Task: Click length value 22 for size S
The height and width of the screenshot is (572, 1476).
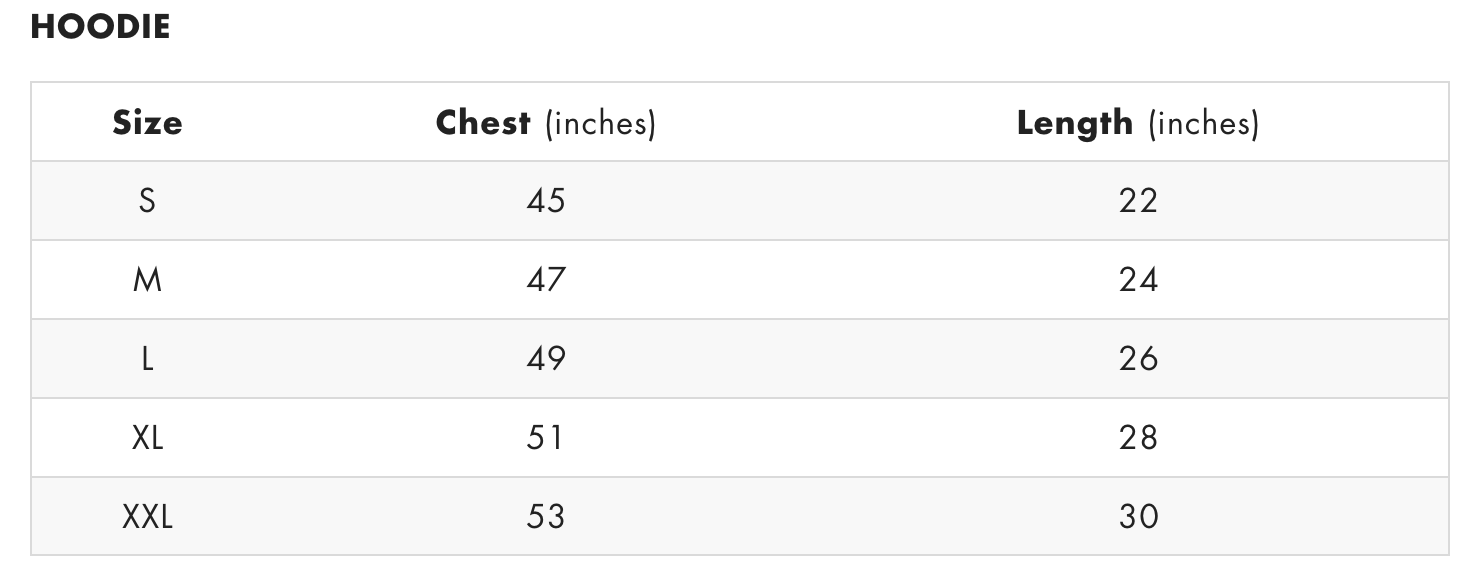Action: pos(1138,201)
